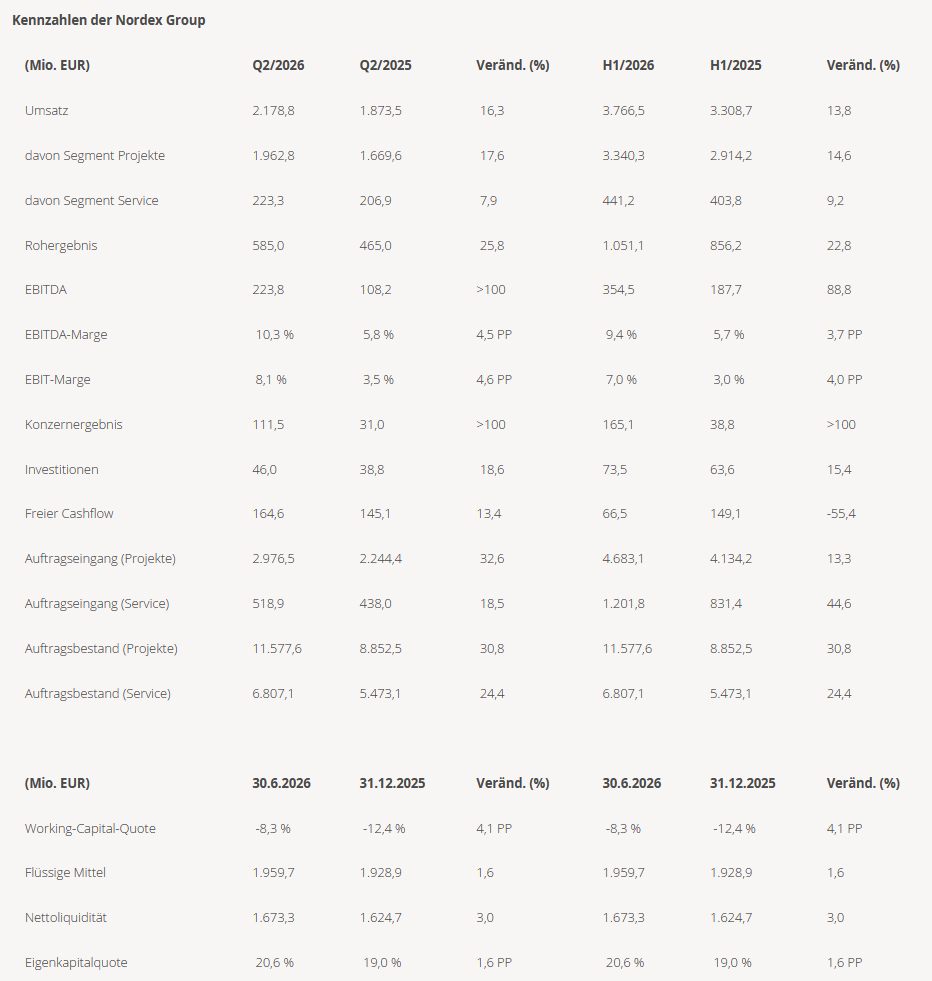Screen dimensions: 932x981
Task: Select the EBIT-Marge row label
Action: [58, 380]
